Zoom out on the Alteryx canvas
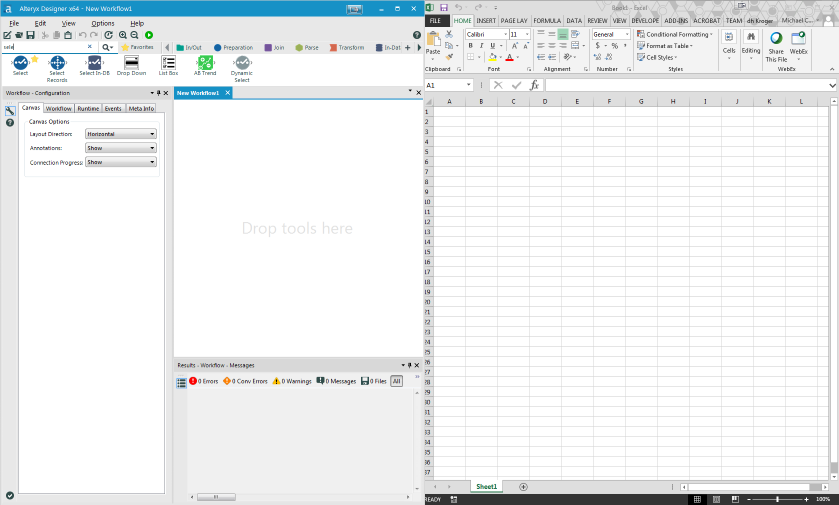 click(x=134, y=35)
